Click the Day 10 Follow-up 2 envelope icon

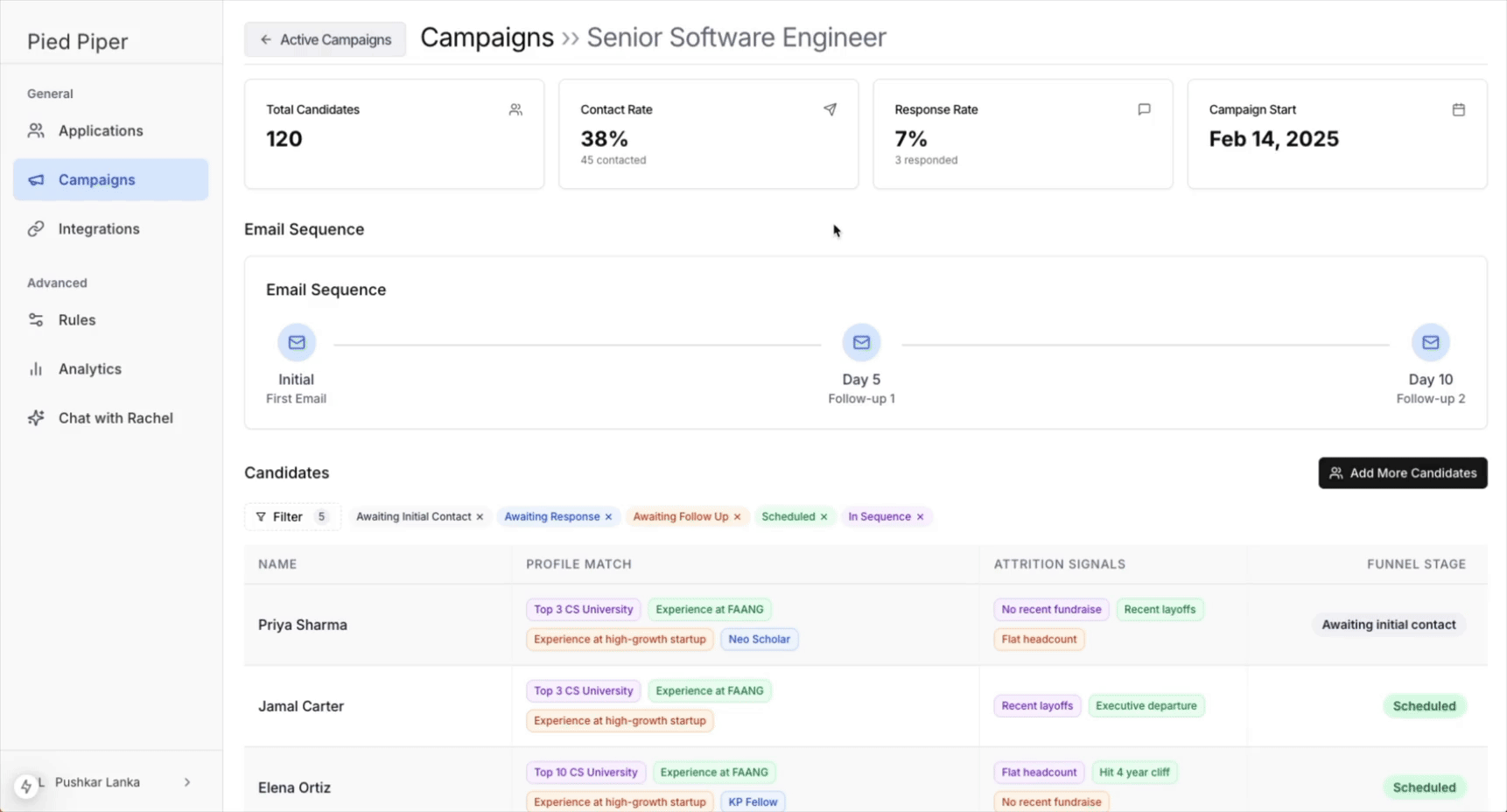click(1430, 342)
